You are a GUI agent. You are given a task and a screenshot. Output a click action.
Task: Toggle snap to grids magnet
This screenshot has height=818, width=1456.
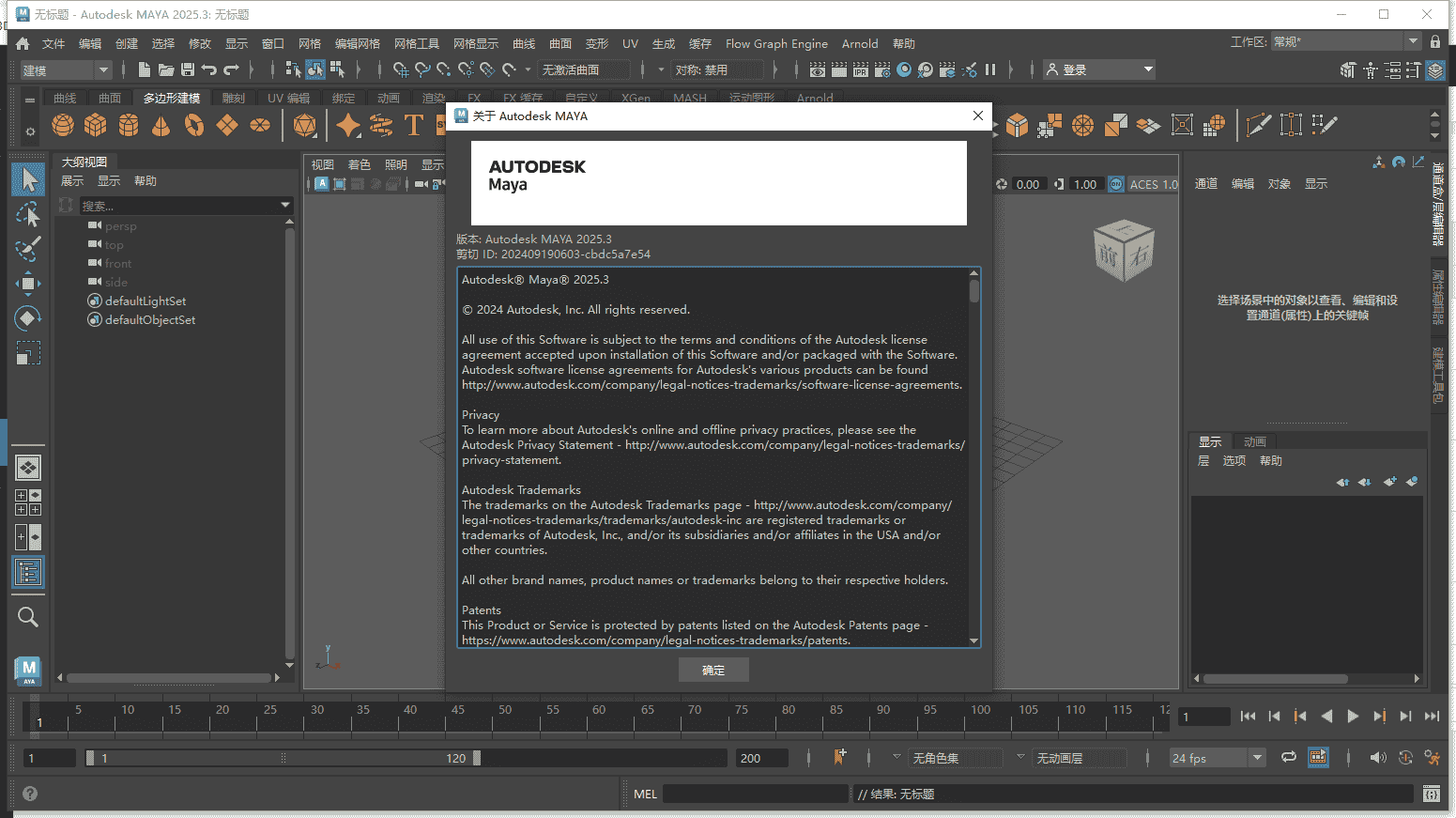399,69
